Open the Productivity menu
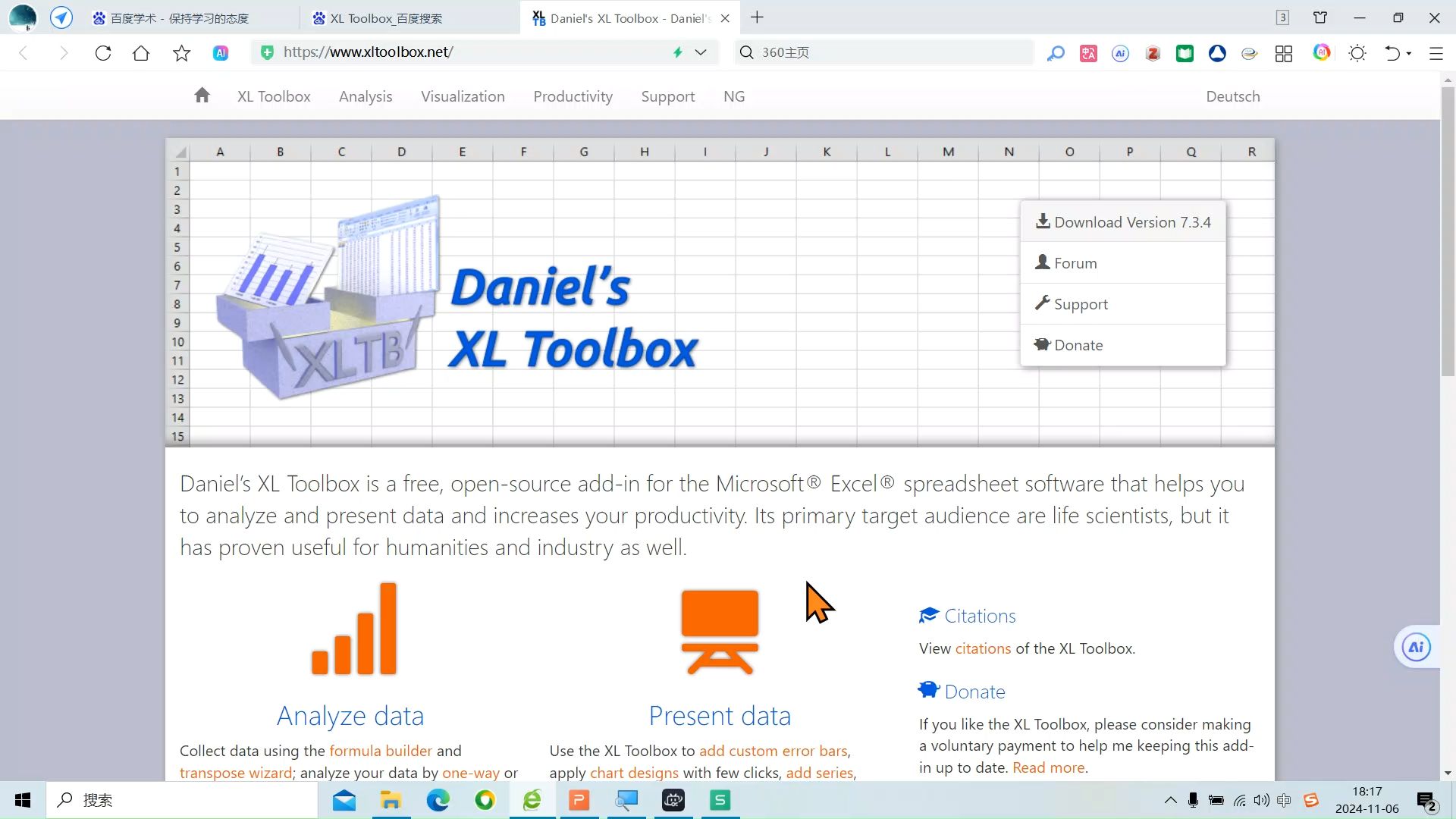The width and height of the screenshot is (1456, 819). point(573,96)
